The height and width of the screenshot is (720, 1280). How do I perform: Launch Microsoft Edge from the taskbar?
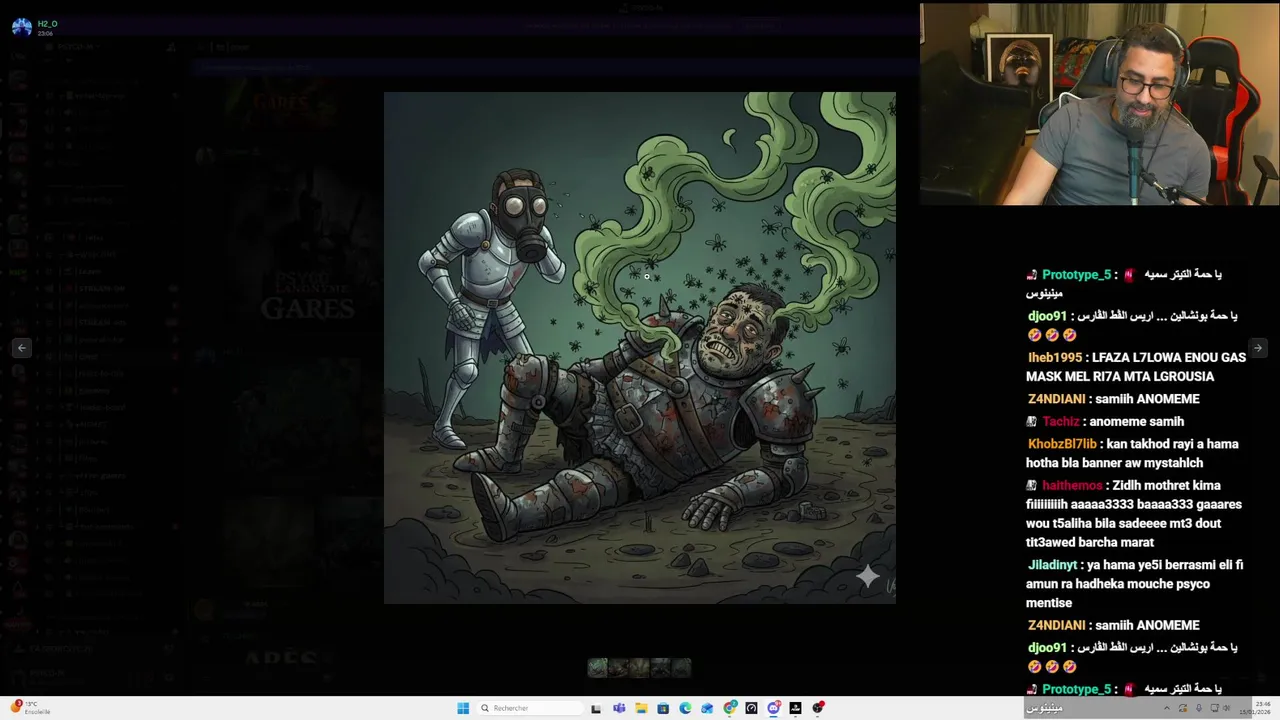(685, 708)
